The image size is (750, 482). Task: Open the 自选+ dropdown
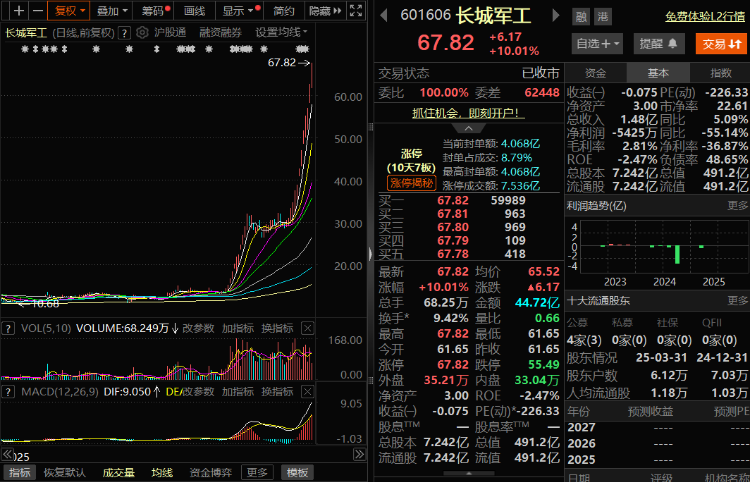coord(597,44)
